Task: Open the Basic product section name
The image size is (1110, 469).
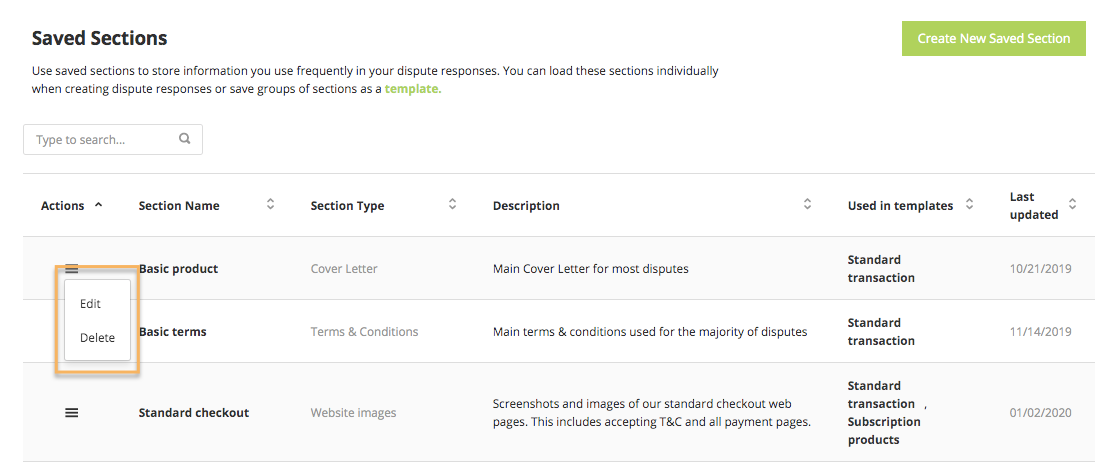Action: click(x=179, y=268)
